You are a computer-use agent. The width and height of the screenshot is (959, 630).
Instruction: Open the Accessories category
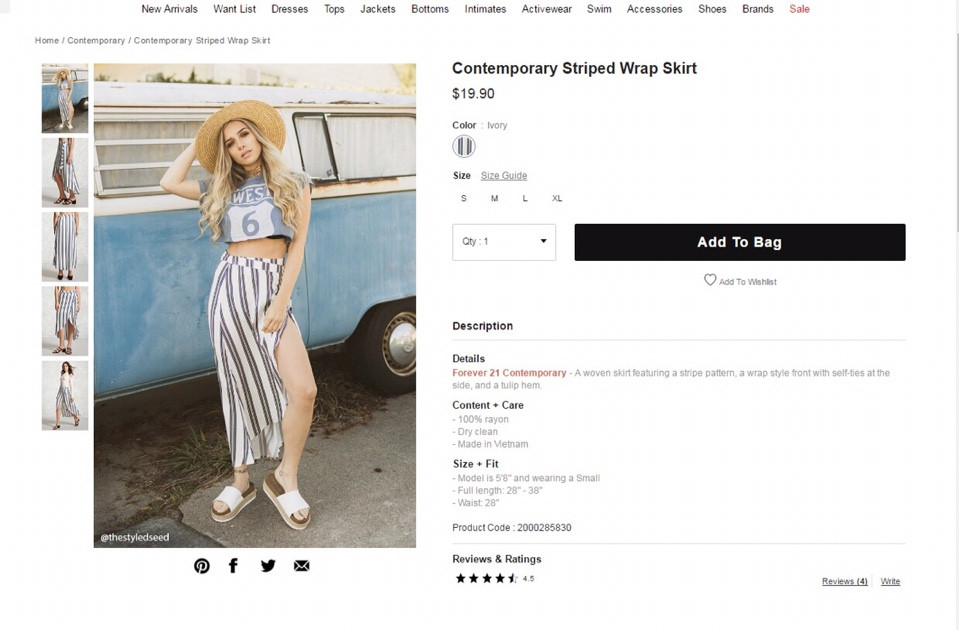pyautogui.click(x=654, y=9)
